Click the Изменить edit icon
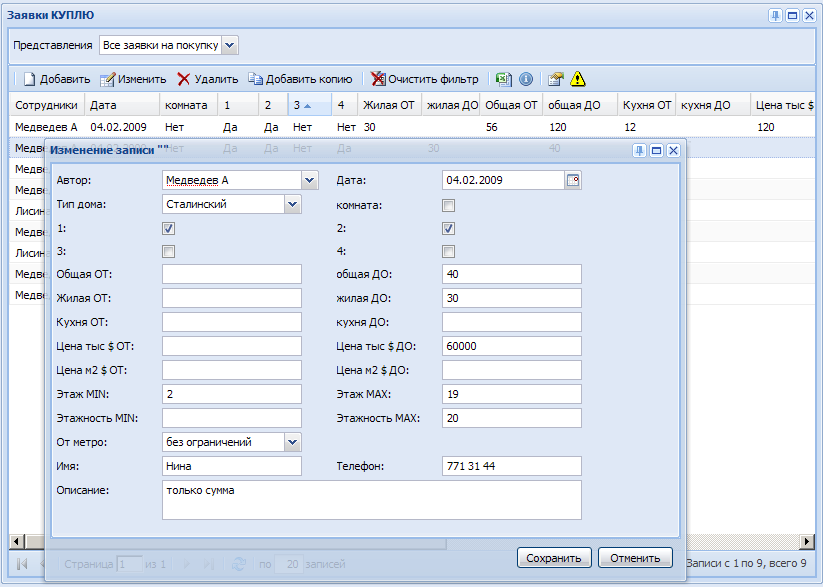 click(107, 79)
